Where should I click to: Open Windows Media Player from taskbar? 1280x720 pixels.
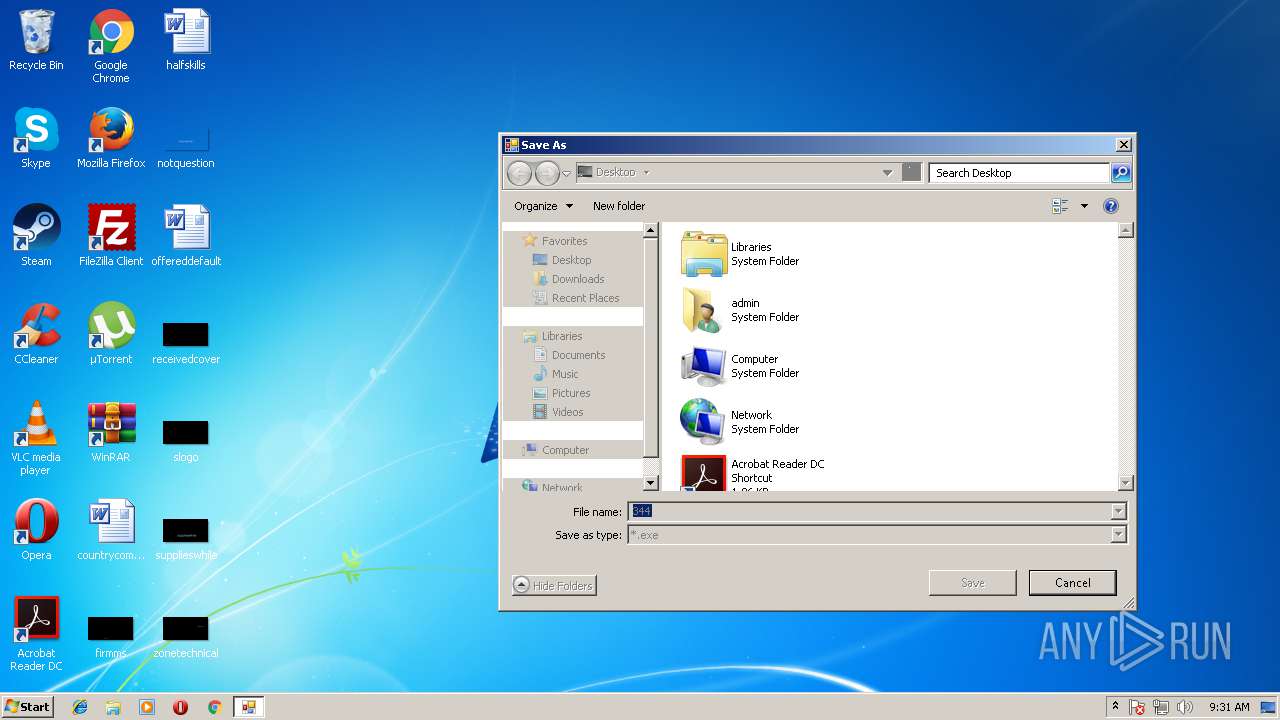pos(147,707)
